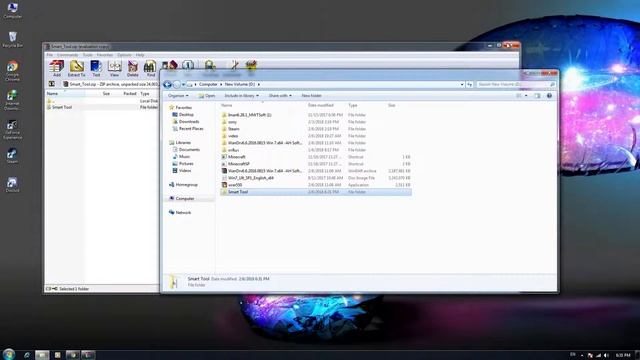The image size is (640, 360).
Task: Click WinRAR up-one-level icon by the address bar
Action: (x=52, y=84)
